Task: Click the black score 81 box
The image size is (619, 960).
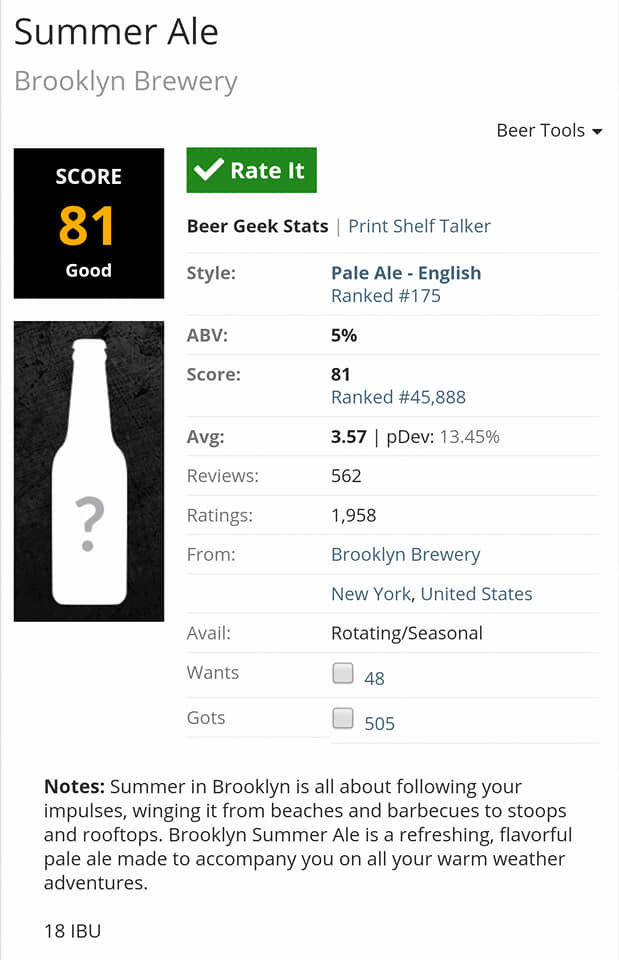Action: (x=88, y=223)
